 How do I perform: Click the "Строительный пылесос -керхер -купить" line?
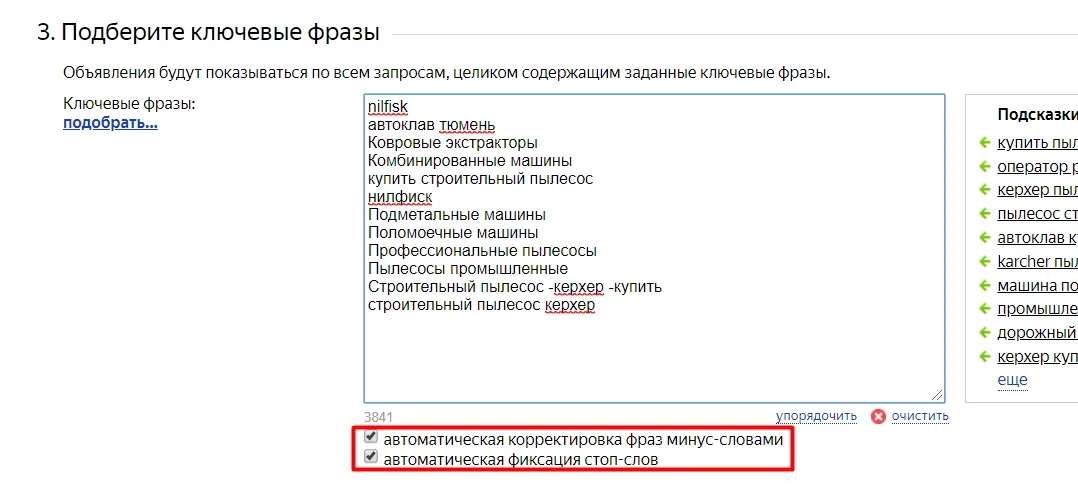[x=515, y=287]
